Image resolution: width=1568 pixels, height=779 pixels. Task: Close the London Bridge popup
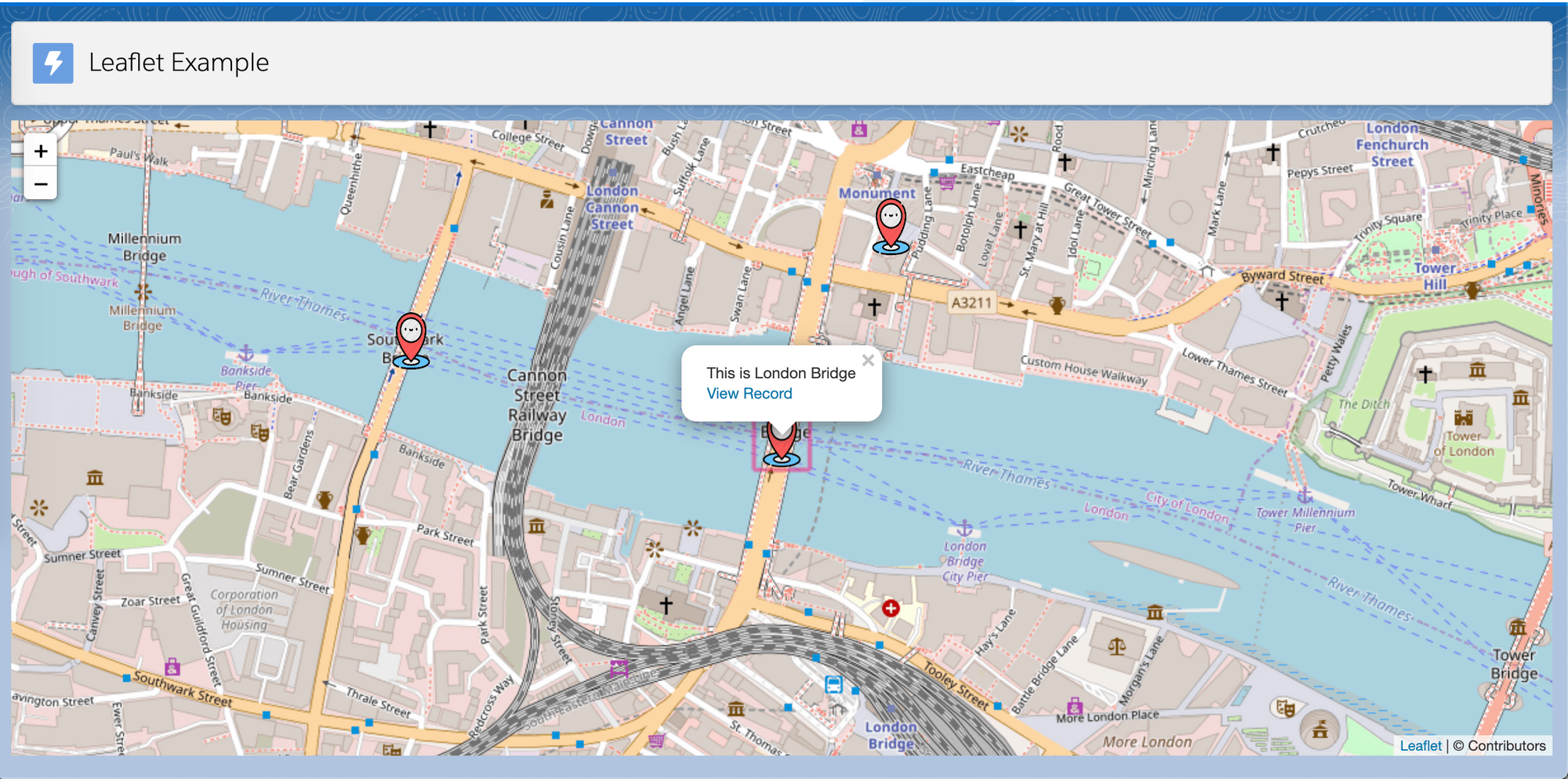click(867, 360)
